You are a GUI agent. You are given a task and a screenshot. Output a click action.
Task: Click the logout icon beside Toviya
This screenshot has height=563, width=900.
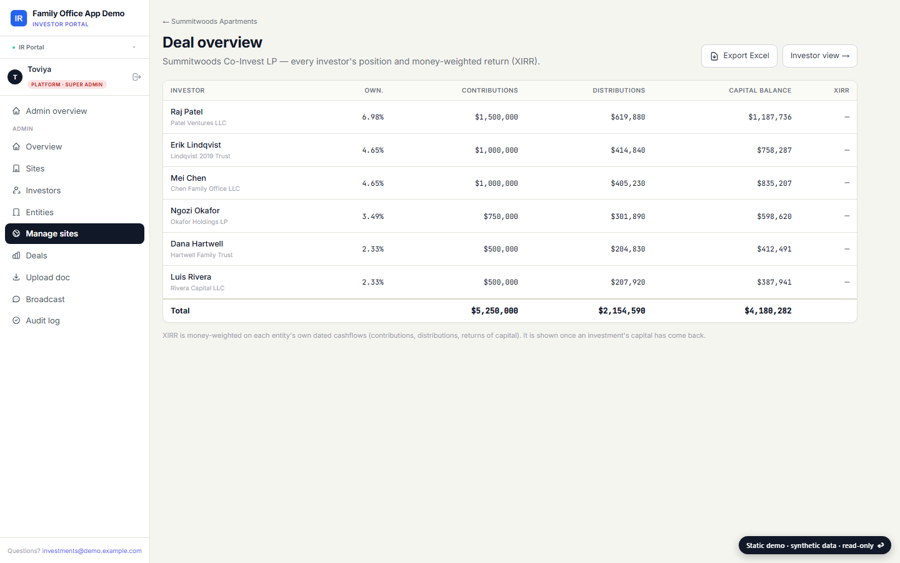(x=137, y=77)
